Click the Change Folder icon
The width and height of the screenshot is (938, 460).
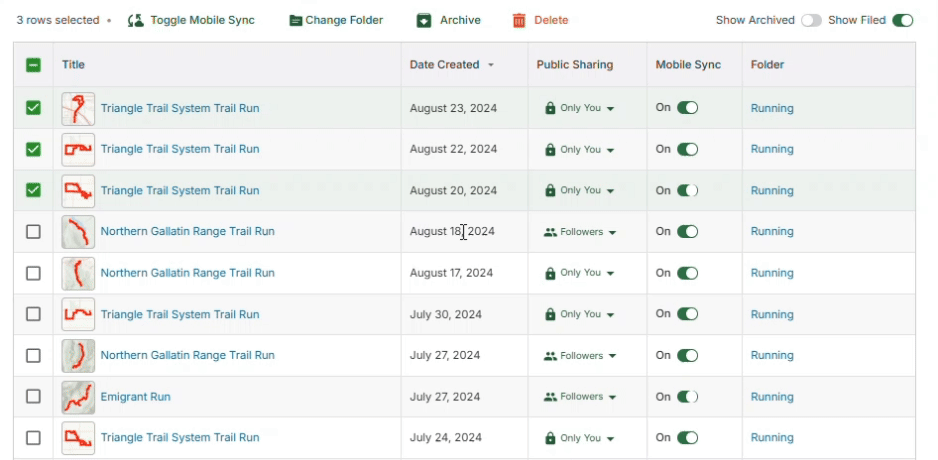pos(295,20)
